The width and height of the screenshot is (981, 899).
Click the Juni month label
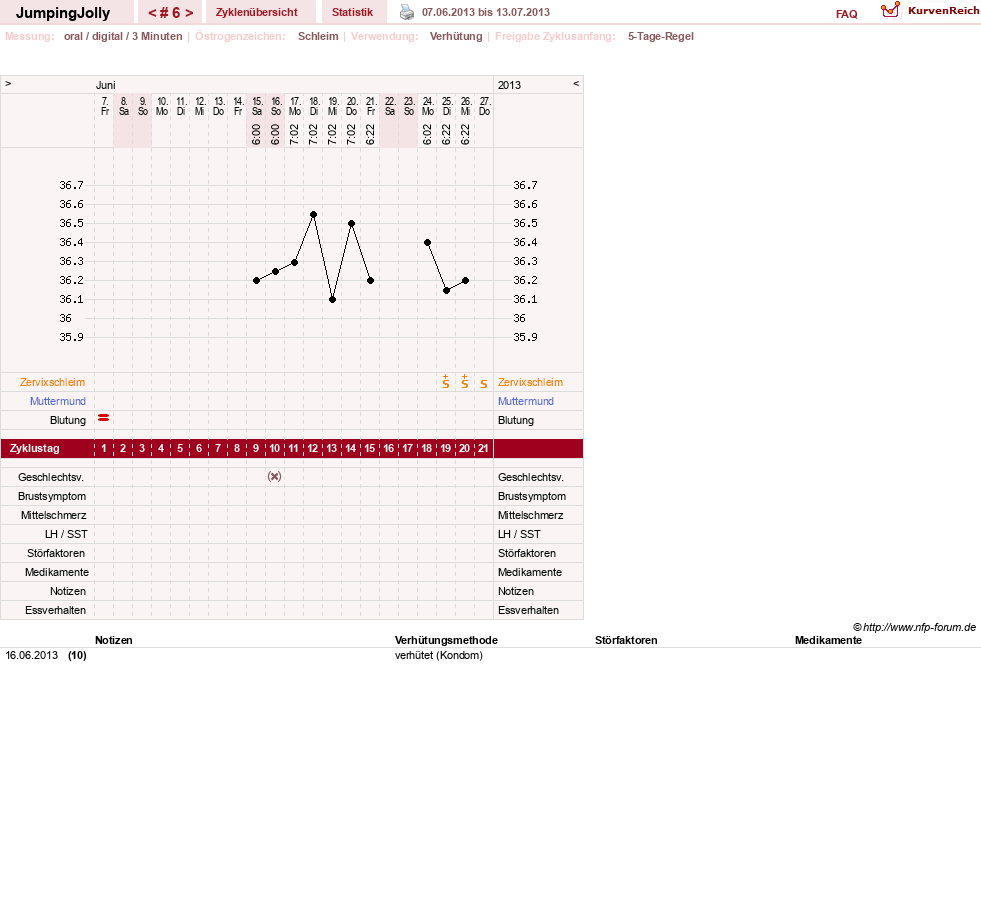click(105, 85)
